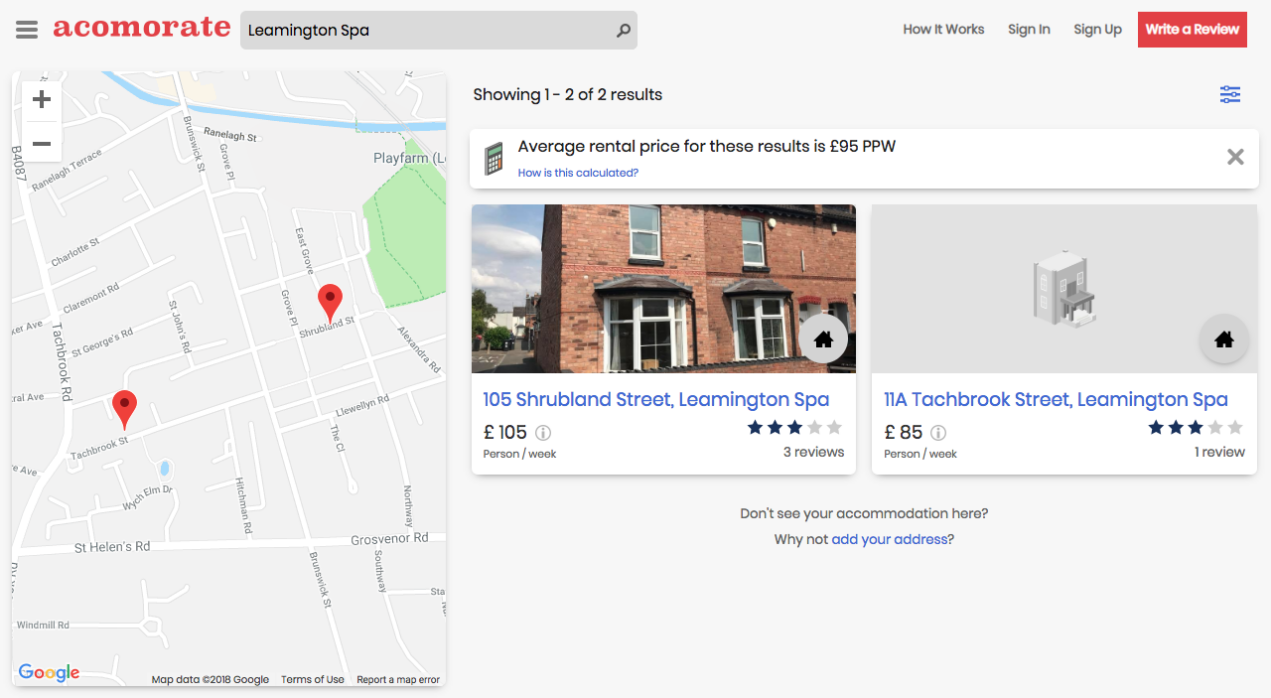Open the Sign Up link
The height and width of the screenshot is (698, 1271).
[x=1097, y=29]
